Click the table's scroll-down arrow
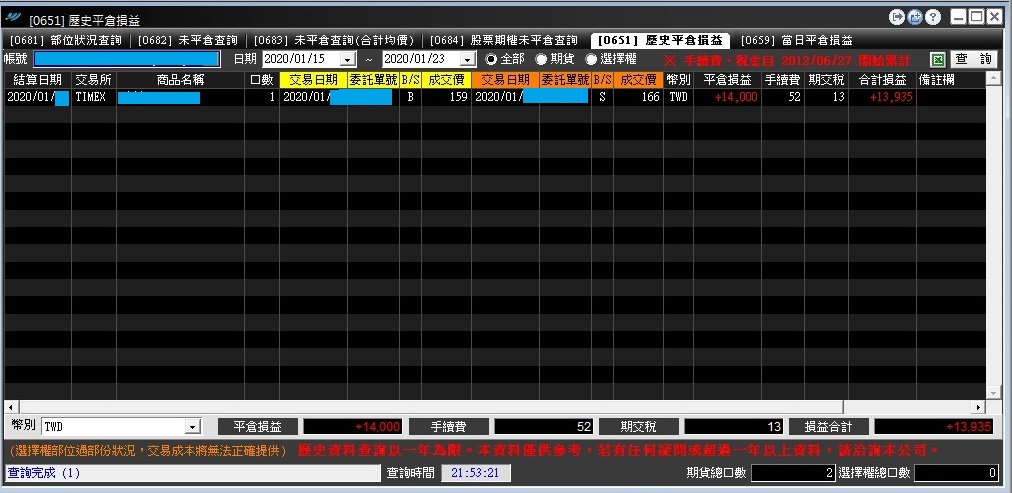 [x=993, y=393]
